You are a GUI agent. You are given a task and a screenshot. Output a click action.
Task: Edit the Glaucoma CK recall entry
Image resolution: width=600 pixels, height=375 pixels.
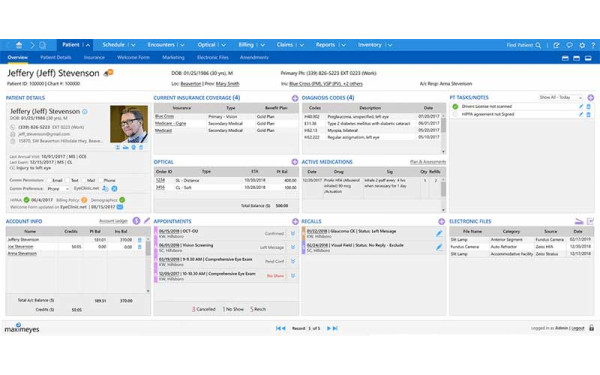tap(439, 233)
